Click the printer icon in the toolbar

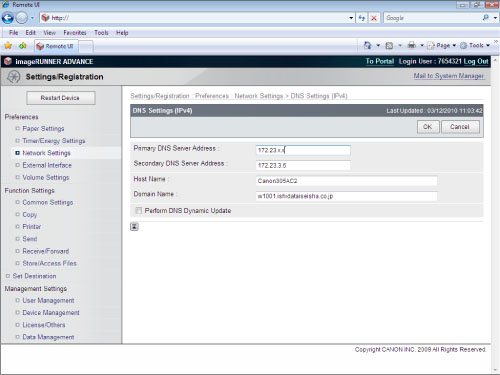(412, 45)
